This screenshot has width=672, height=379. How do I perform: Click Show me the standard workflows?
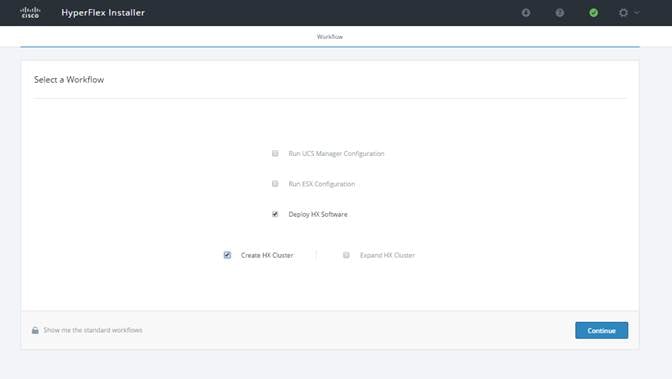93,330
